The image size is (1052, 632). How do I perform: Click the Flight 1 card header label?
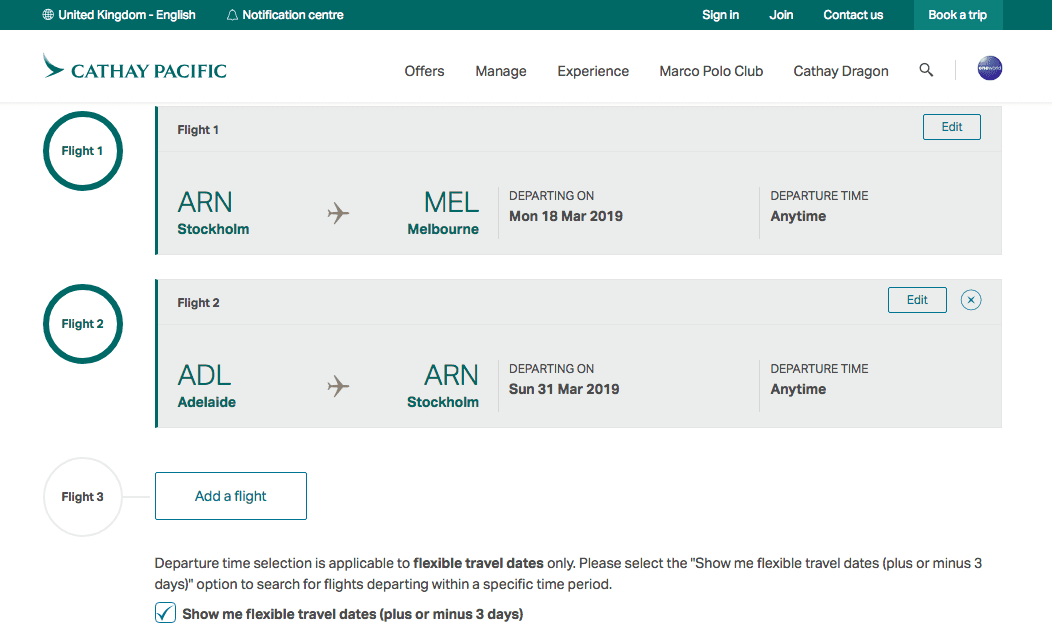coord(198,129)
